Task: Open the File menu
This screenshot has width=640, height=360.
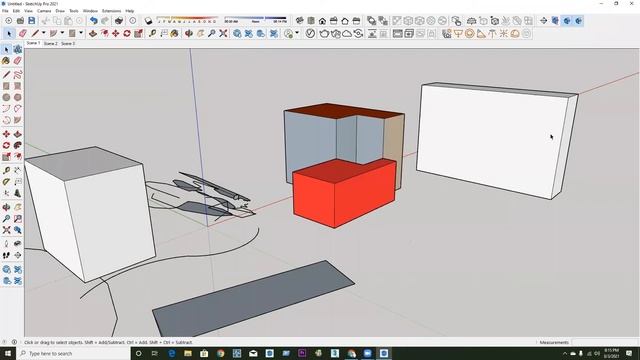Action: coord(5,11)
